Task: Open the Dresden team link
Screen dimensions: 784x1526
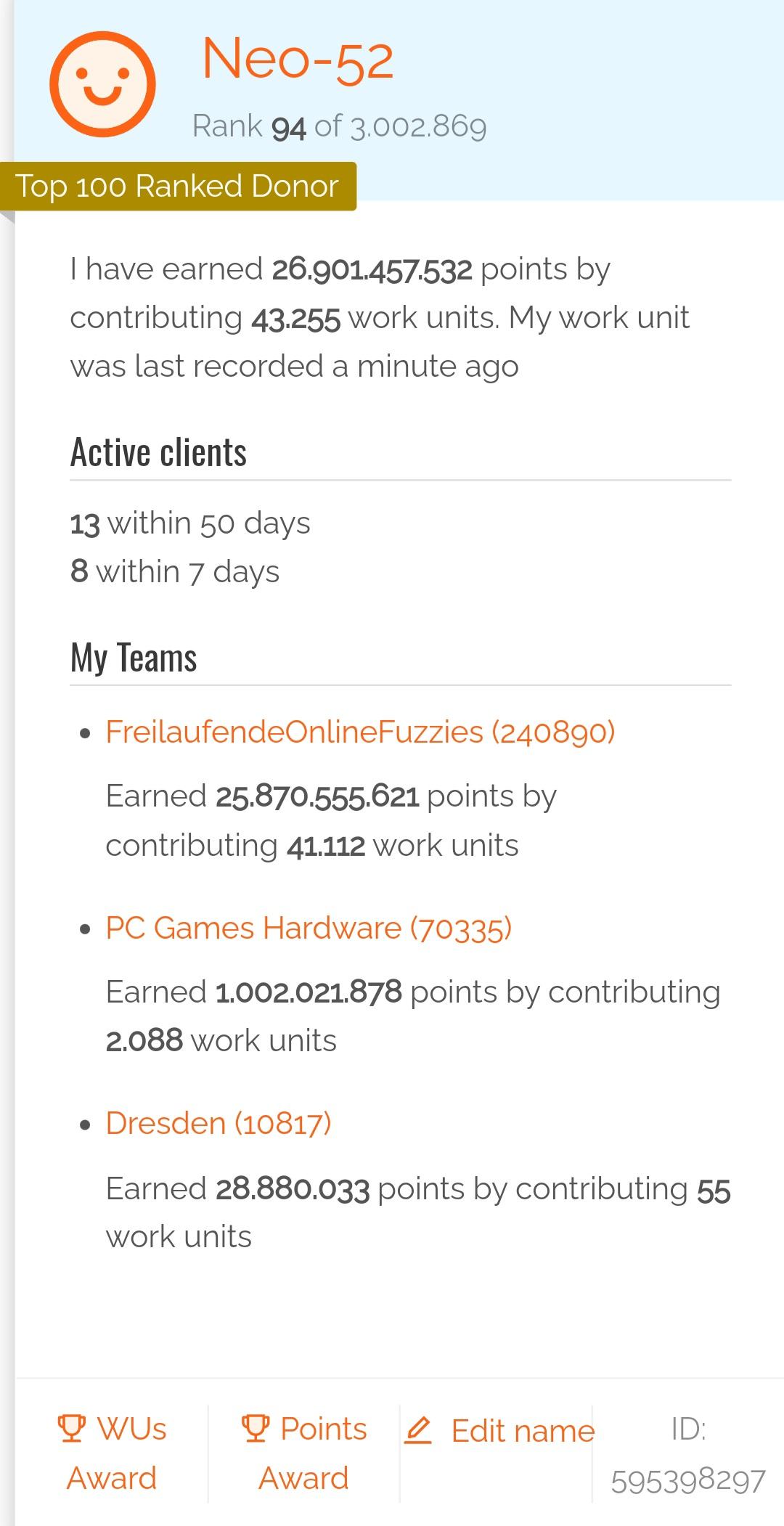Action: 218,1123
